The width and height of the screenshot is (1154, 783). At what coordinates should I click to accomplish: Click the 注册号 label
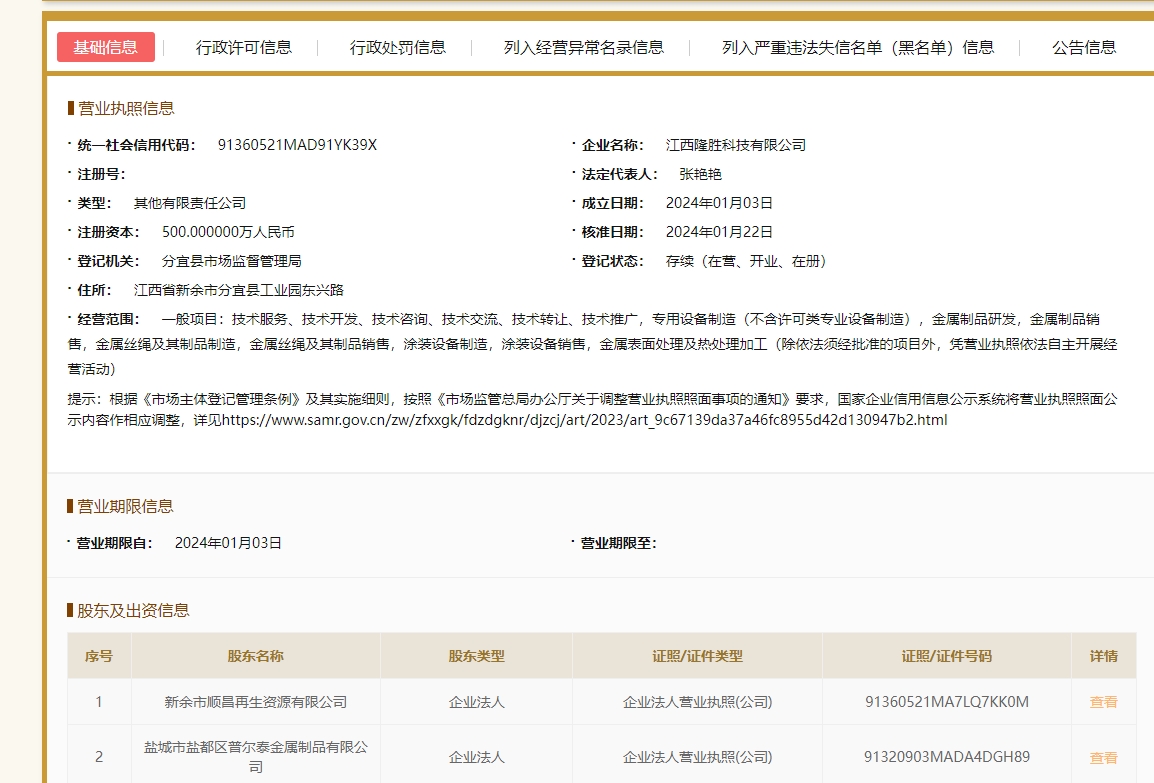(101, 174)
